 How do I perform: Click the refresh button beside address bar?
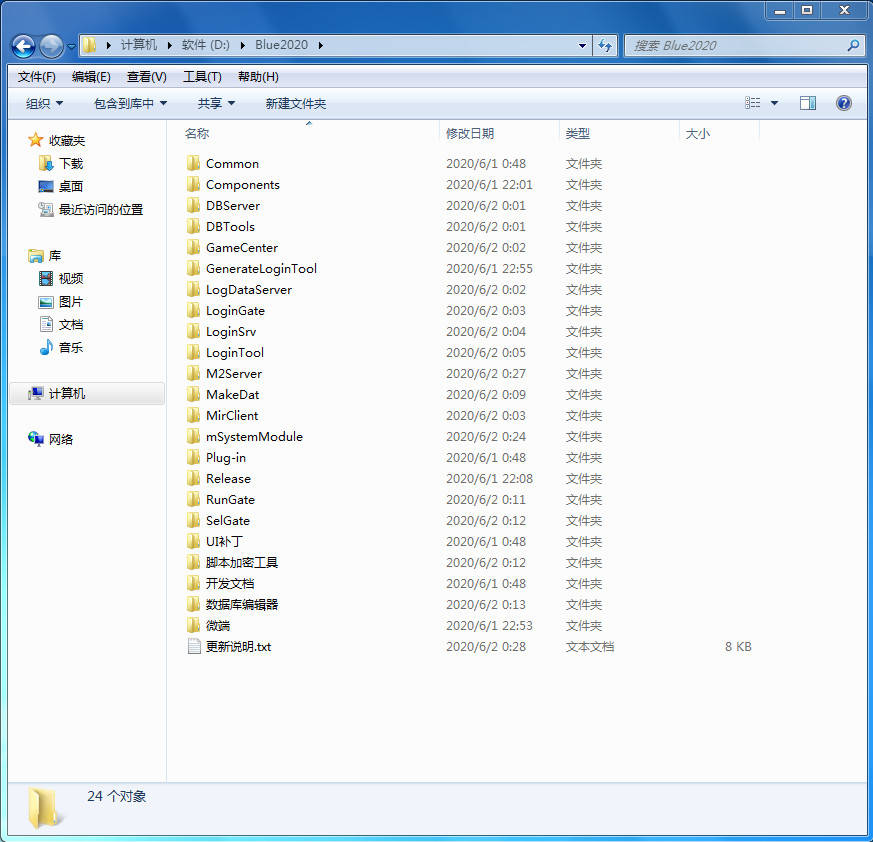[x=605, y=45]
